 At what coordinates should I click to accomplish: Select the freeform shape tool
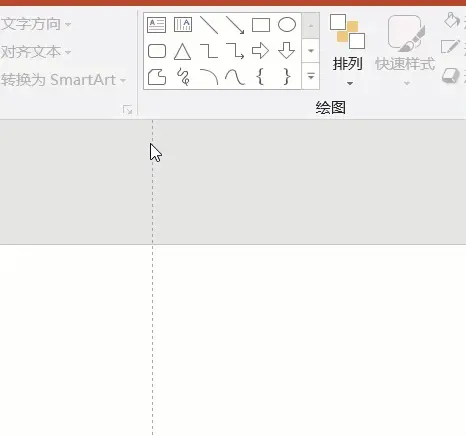point(157,77)
